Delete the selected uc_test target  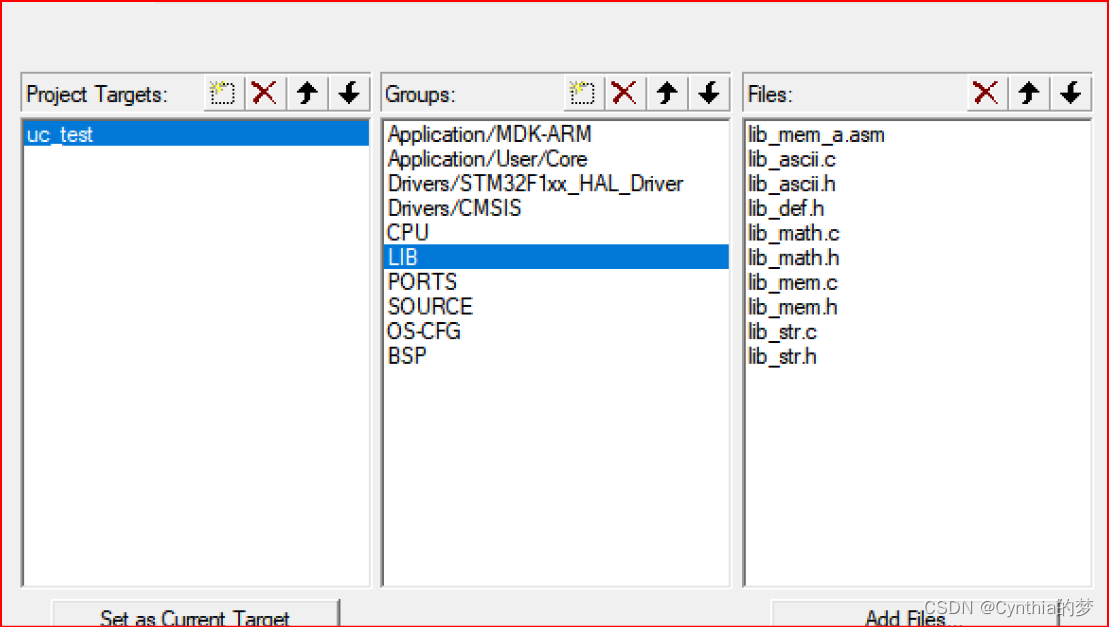(264, 93)
